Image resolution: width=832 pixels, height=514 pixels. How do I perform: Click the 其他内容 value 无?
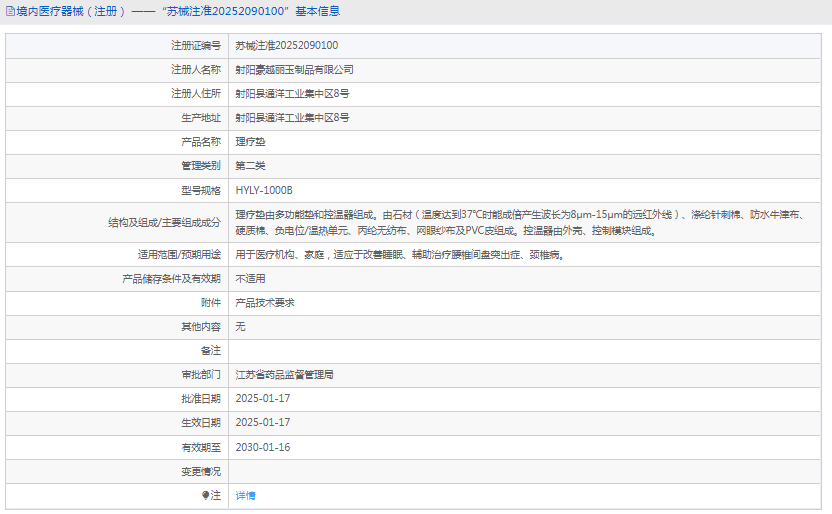point(240,327)
